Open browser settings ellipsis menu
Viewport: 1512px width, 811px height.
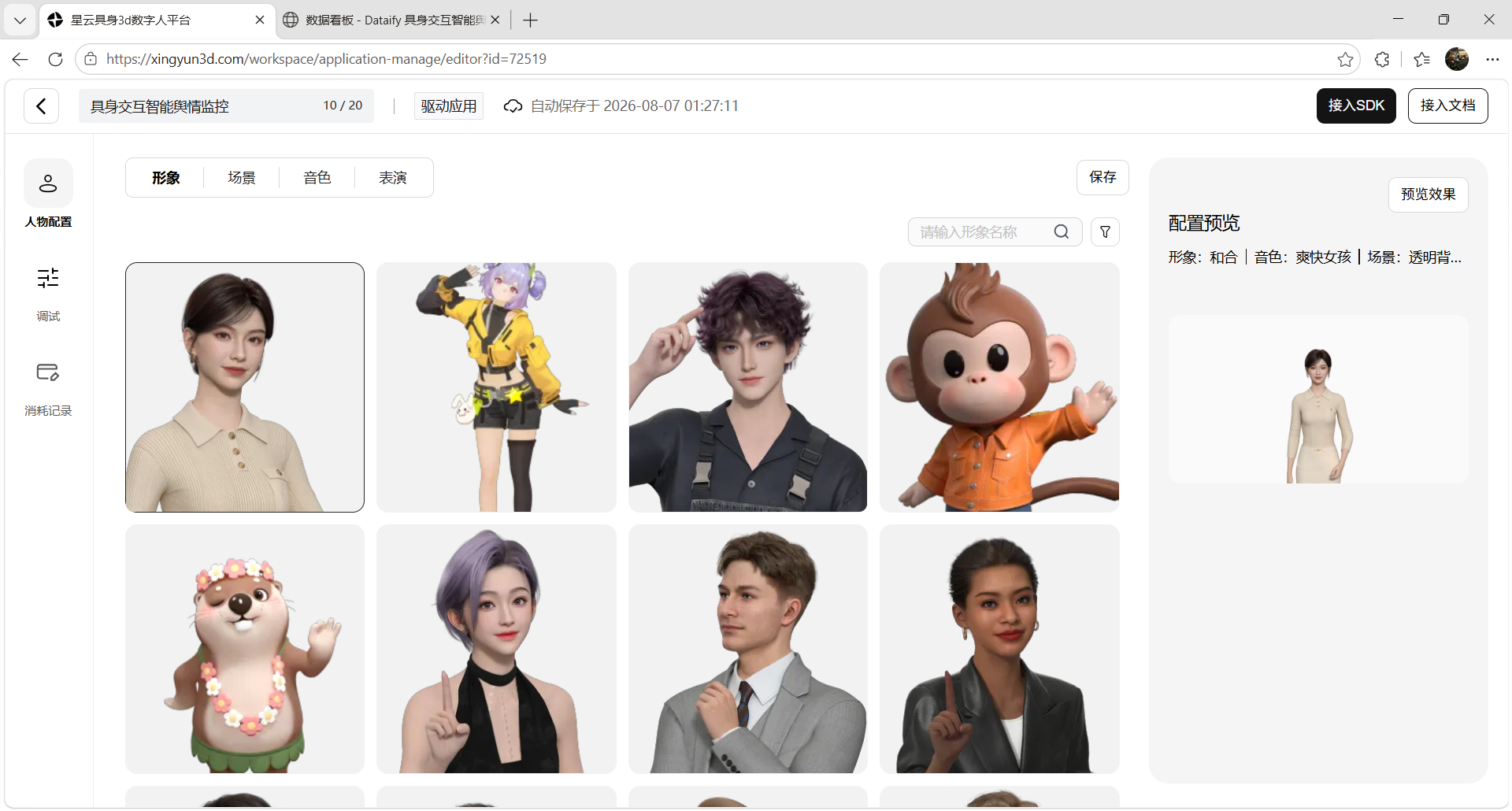coord(1492,59)
